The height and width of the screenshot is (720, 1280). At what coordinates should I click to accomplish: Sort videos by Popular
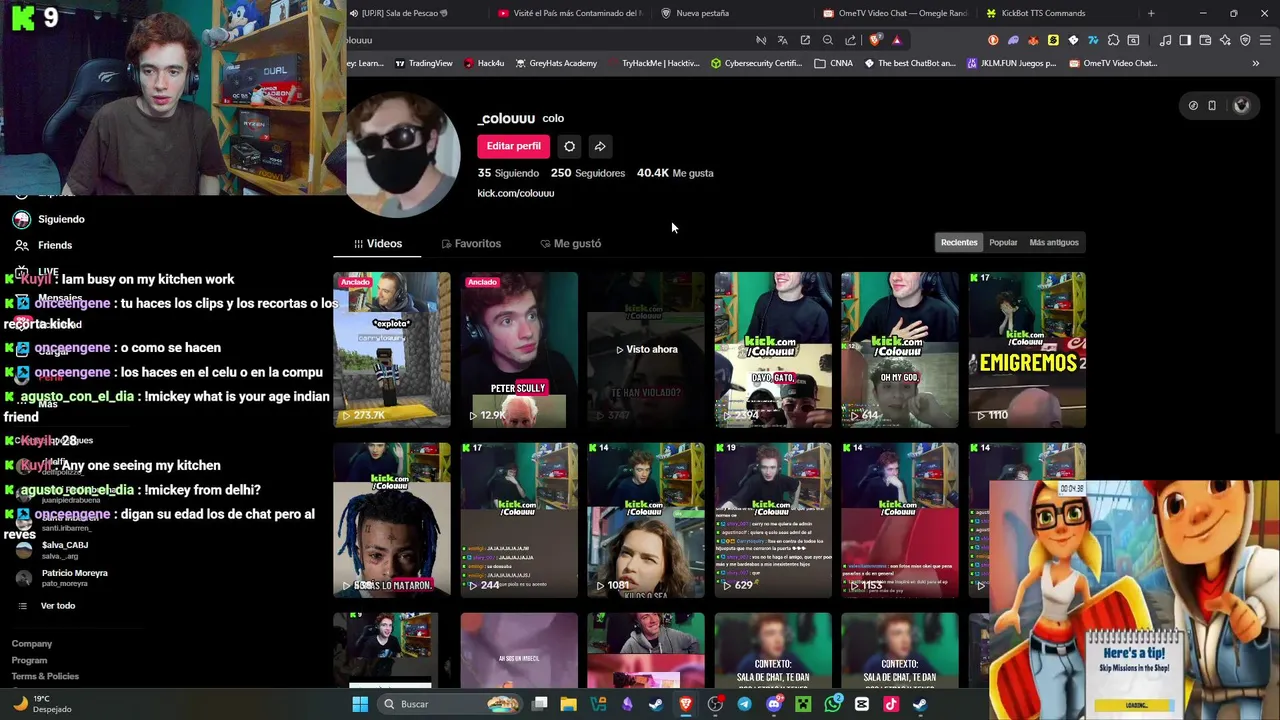coord(1003,242)
